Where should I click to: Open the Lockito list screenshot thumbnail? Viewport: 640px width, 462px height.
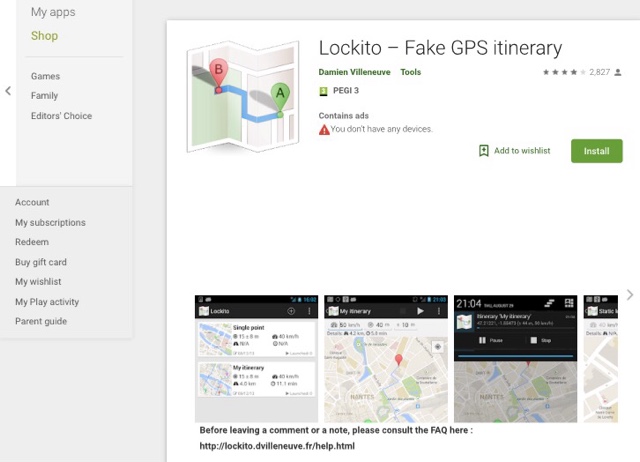[x=256, y=358]
